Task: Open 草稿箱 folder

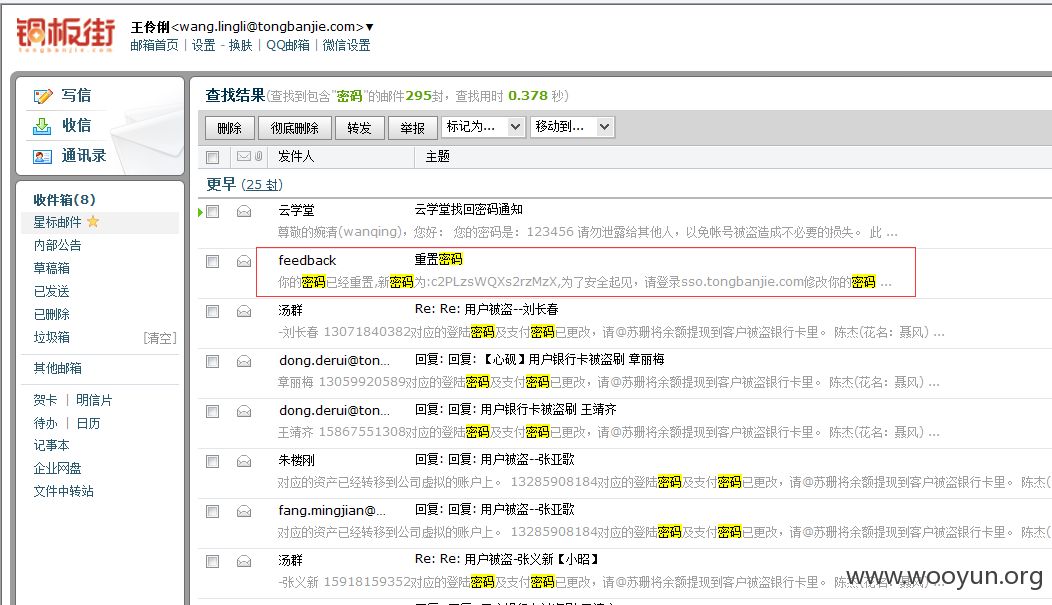Action: click(x=52, y=268)
